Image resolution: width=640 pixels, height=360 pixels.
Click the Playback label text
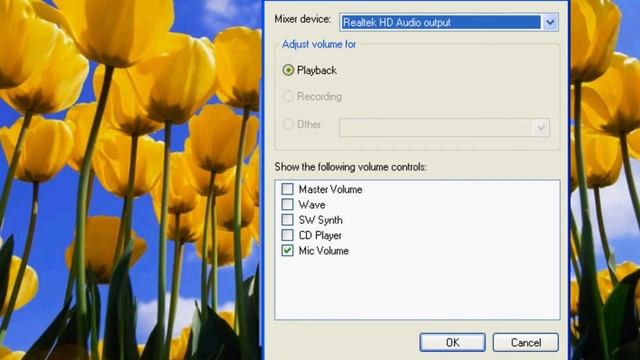coord(317,71)
